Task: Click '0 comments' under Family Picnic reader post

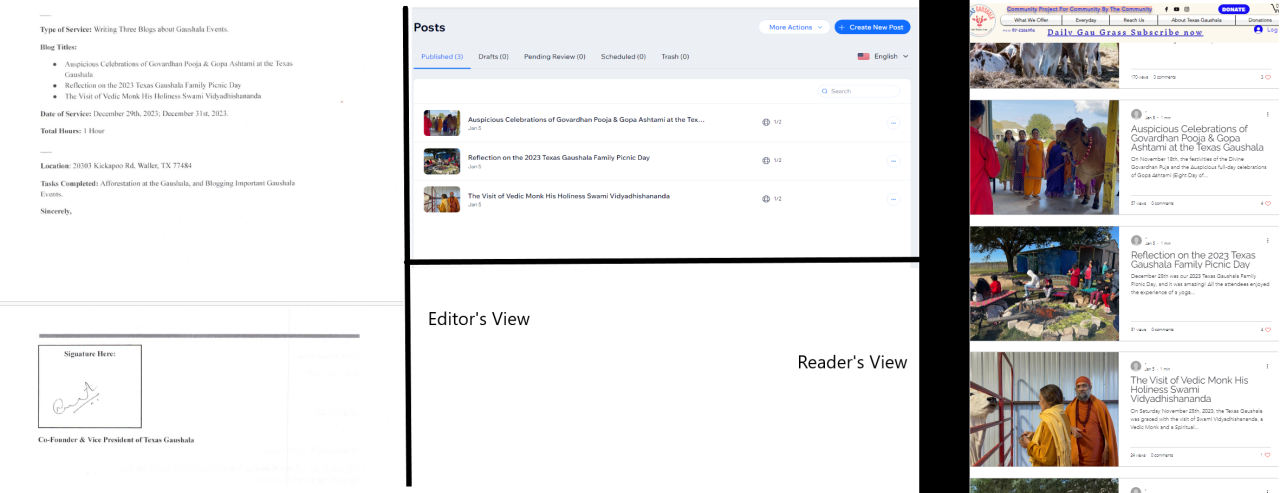Action: point(1162,329)
